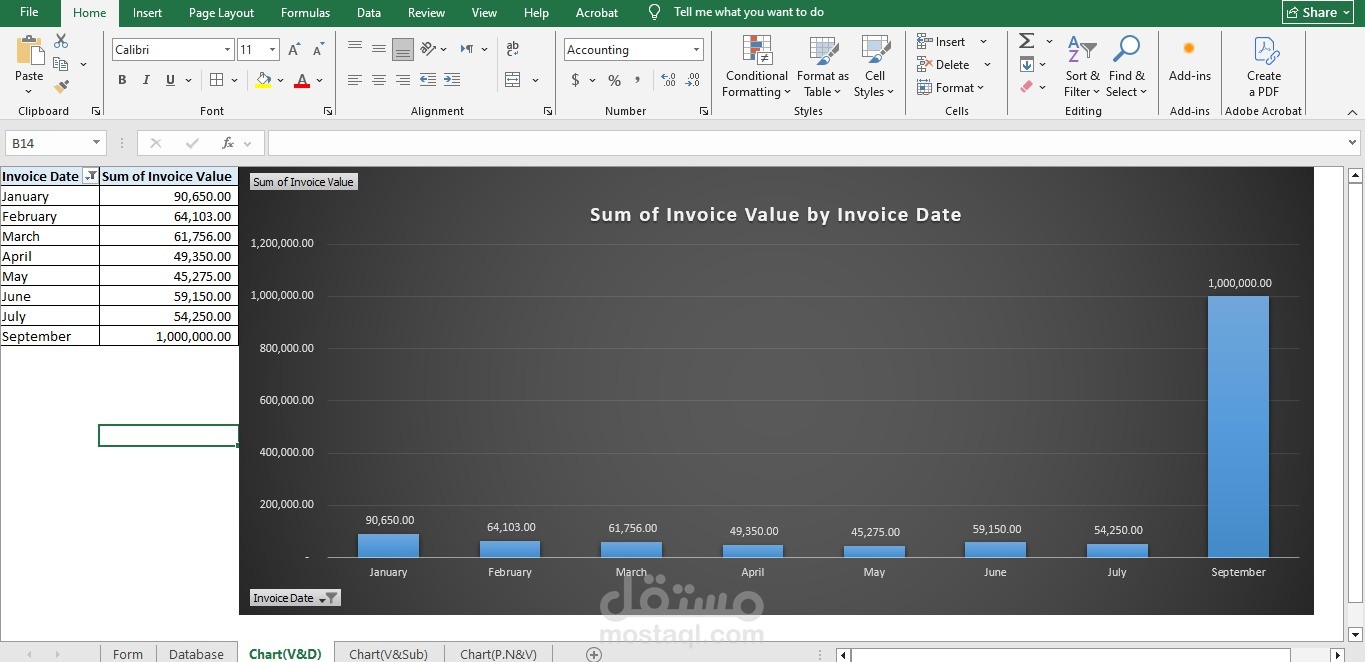Toggle Bold formatting
Image resolution: width=1365 pixels, height=662 pixels.
(122, 80)
